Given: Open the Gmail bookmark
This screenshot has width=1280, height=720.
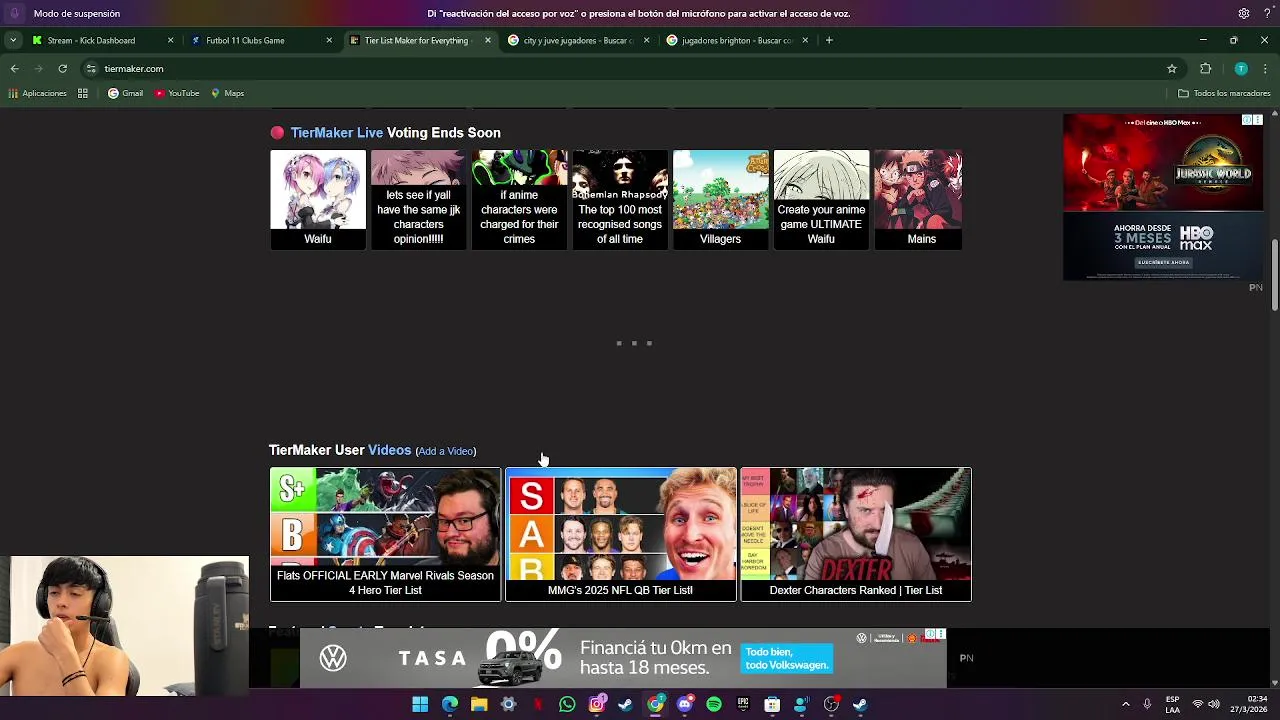Looking at the screenshot, I should click(125, 93).
